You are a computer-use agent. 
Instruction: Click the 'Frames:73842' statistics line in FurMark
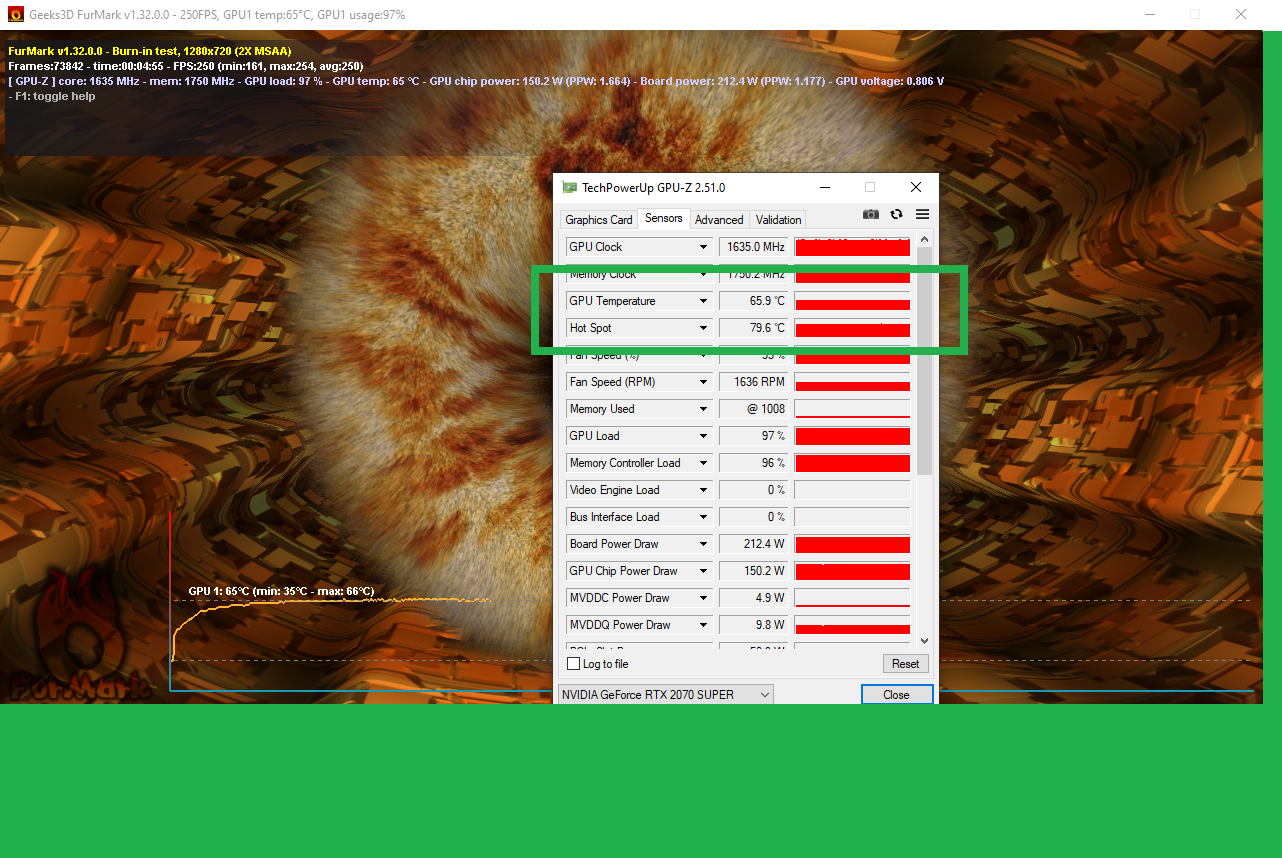pyautogui.click(x=186, y=66)
